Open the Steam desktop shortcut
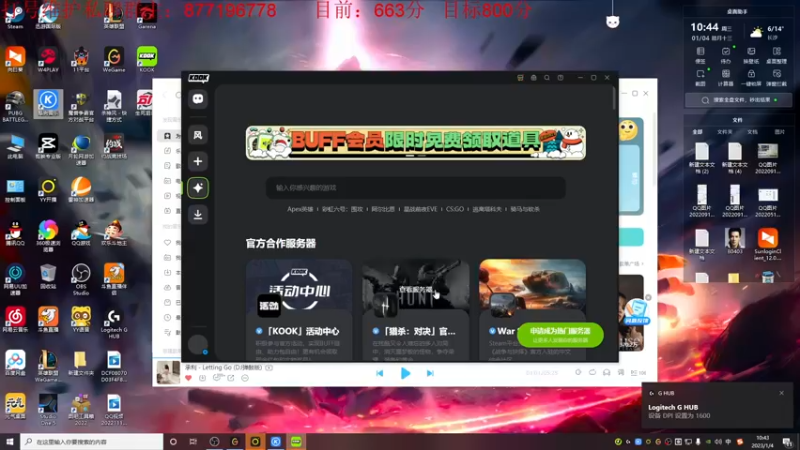800x450 pixels. [15, 15]
